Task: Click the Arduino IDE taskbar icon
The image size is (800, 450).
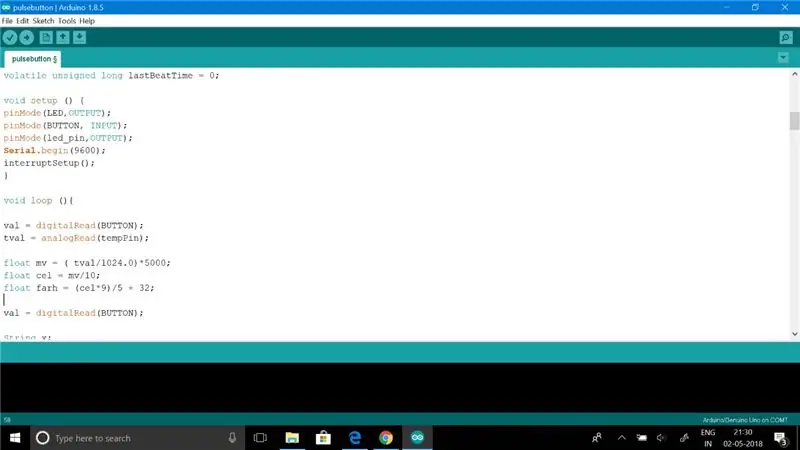Action: (x=417, y=438)
